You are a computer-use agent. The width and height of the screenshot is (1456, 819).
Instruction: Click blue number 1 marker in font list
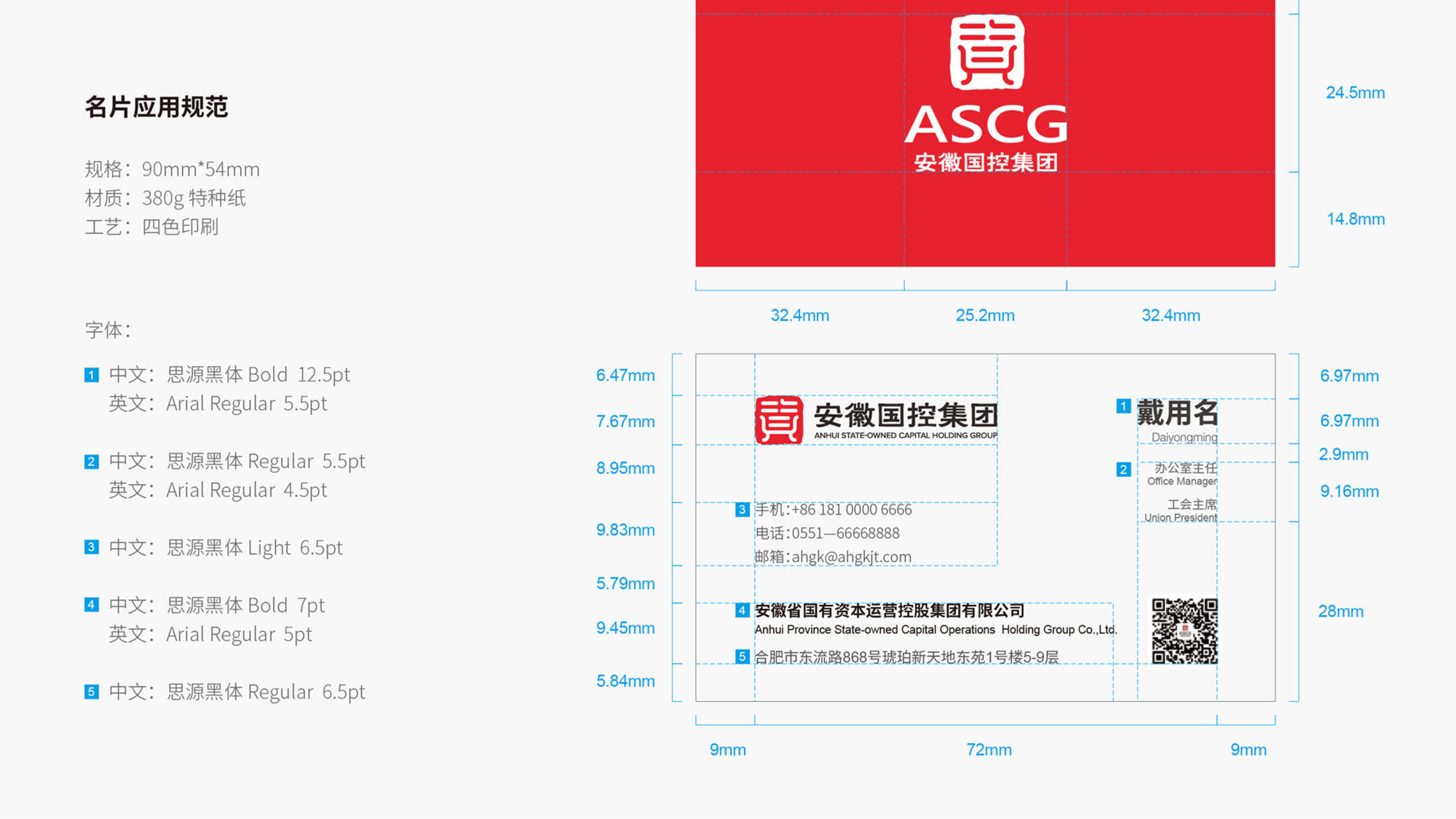click(91, 375)
